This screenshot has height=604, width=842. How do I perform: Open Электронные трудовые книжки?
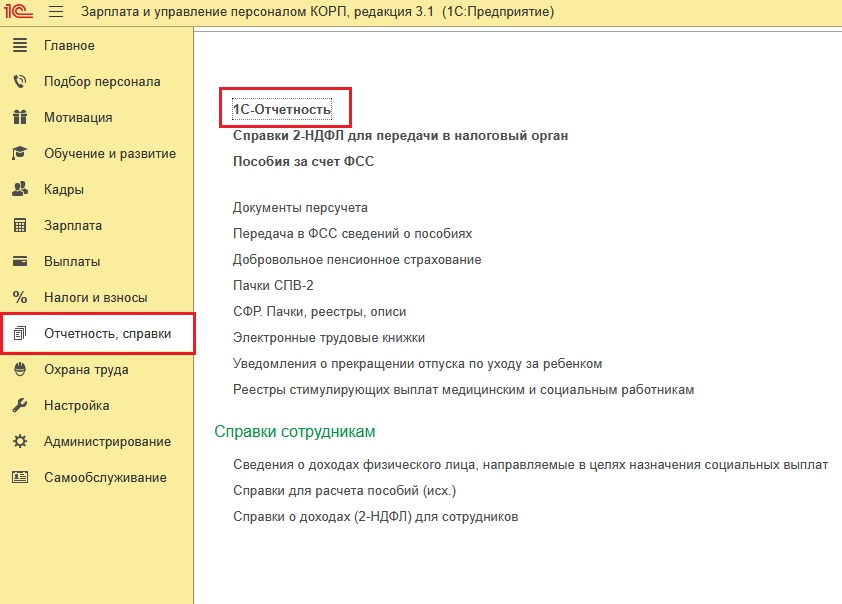328,338
